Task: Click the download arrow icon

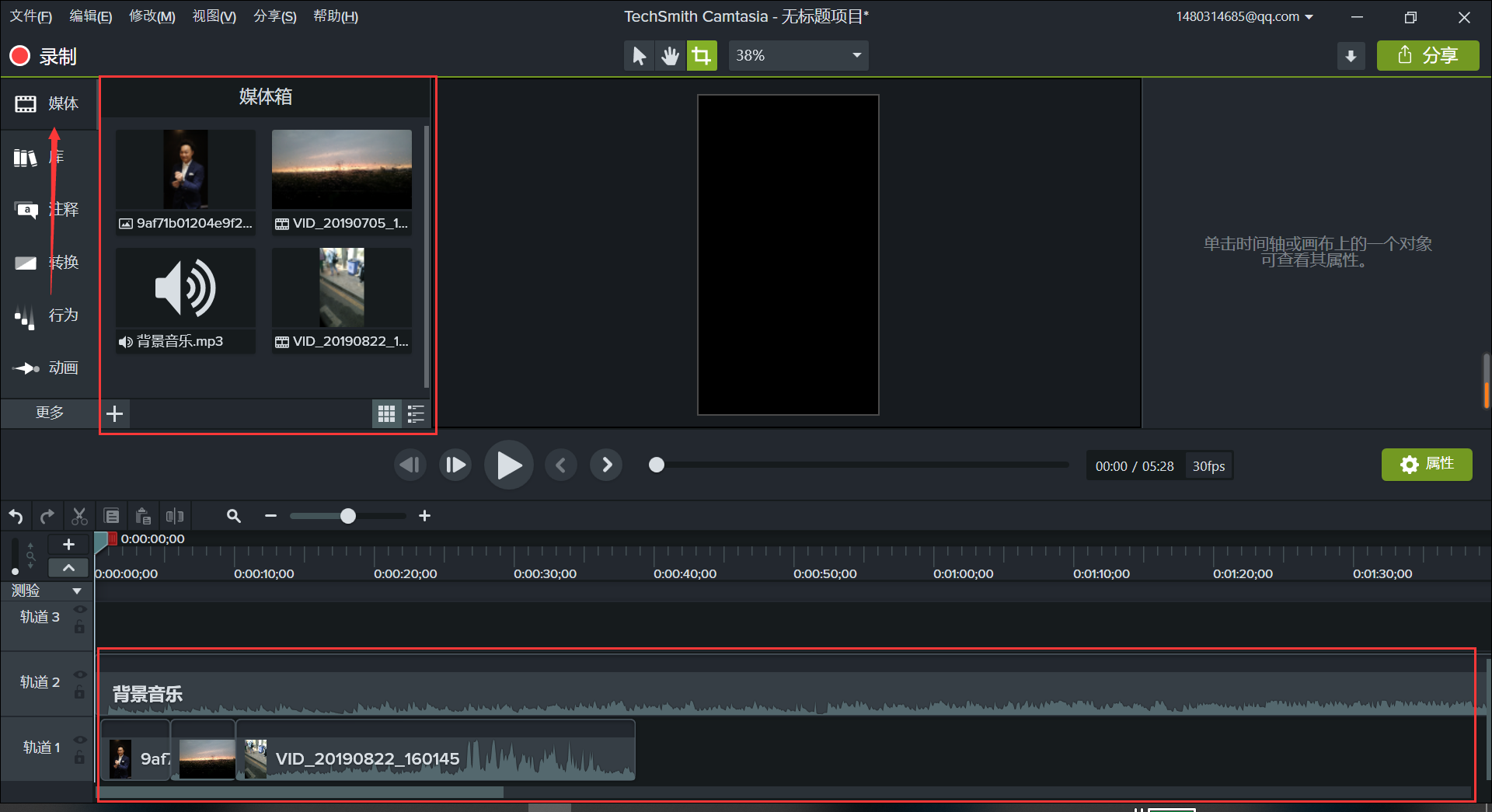Action: coord(1351,56)
